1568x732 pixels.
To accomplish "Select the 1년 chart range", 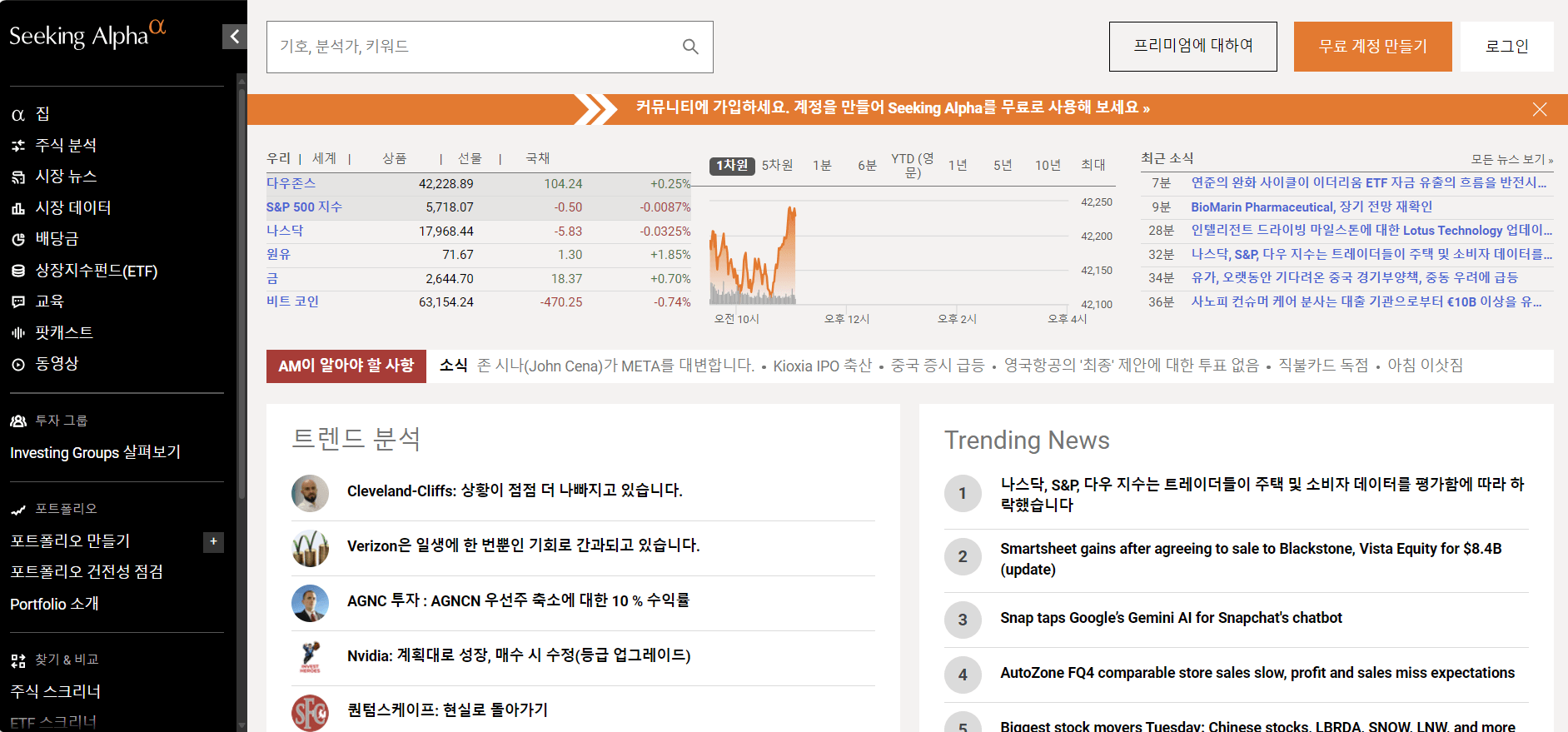I will click(x=958, y=166).
